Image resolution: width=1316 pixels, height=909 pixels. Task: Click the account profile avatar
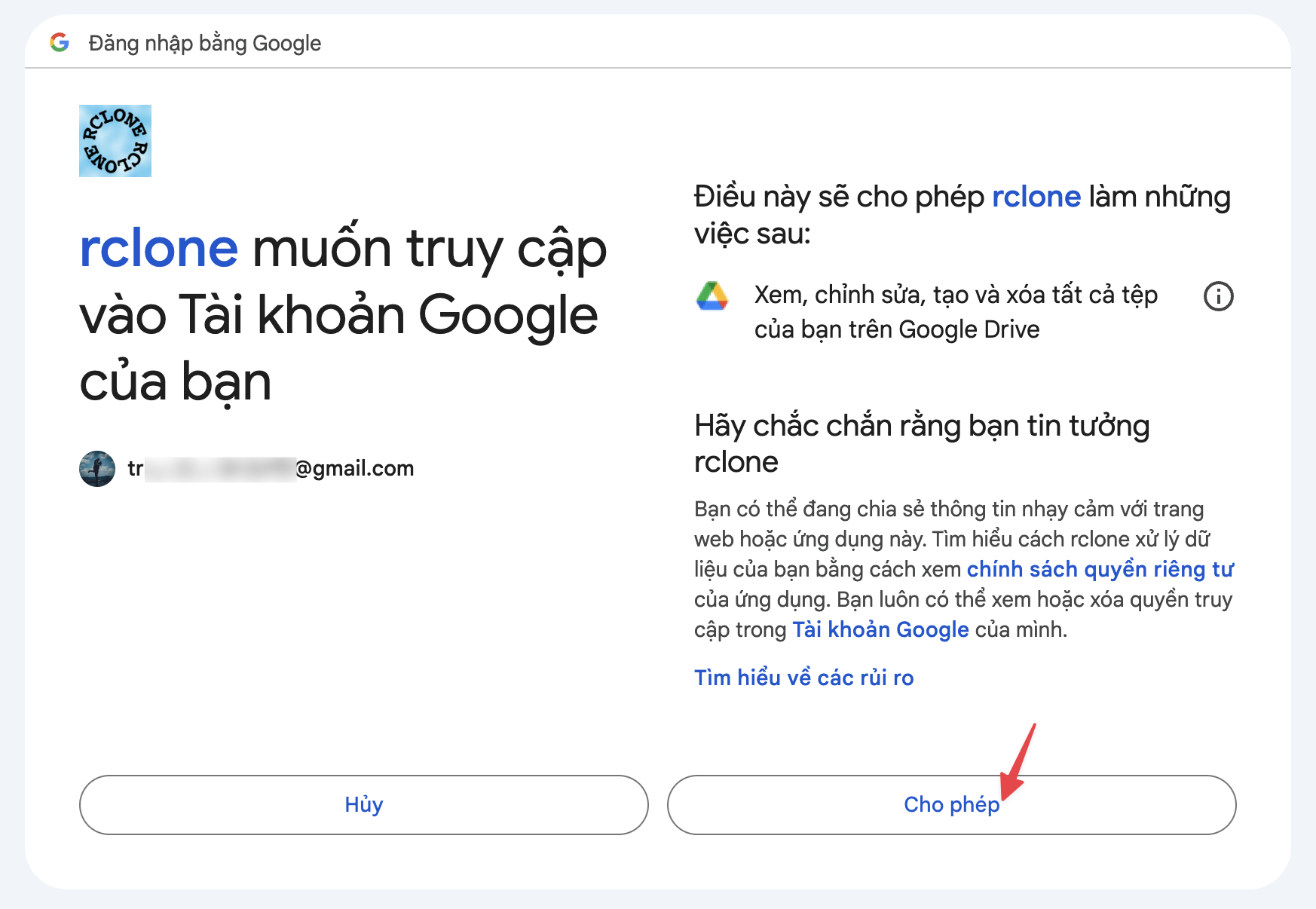pos(97,469)
